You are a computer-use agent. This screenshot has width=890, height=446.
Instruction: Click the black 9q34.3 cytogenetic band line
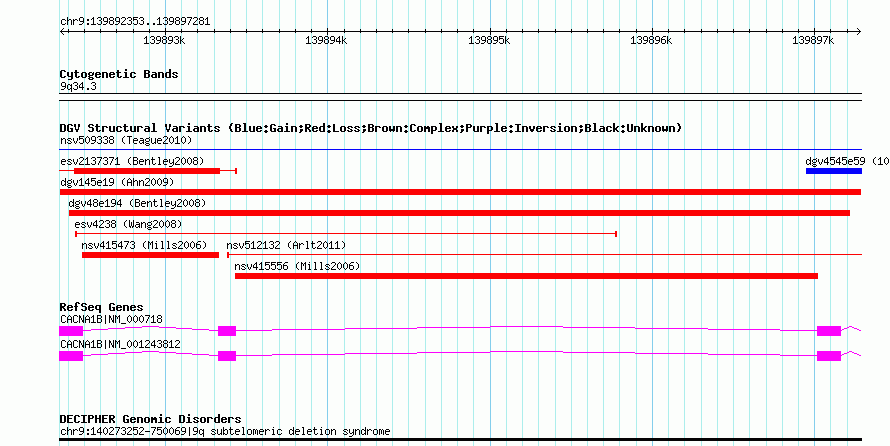[x=460, y=97]
